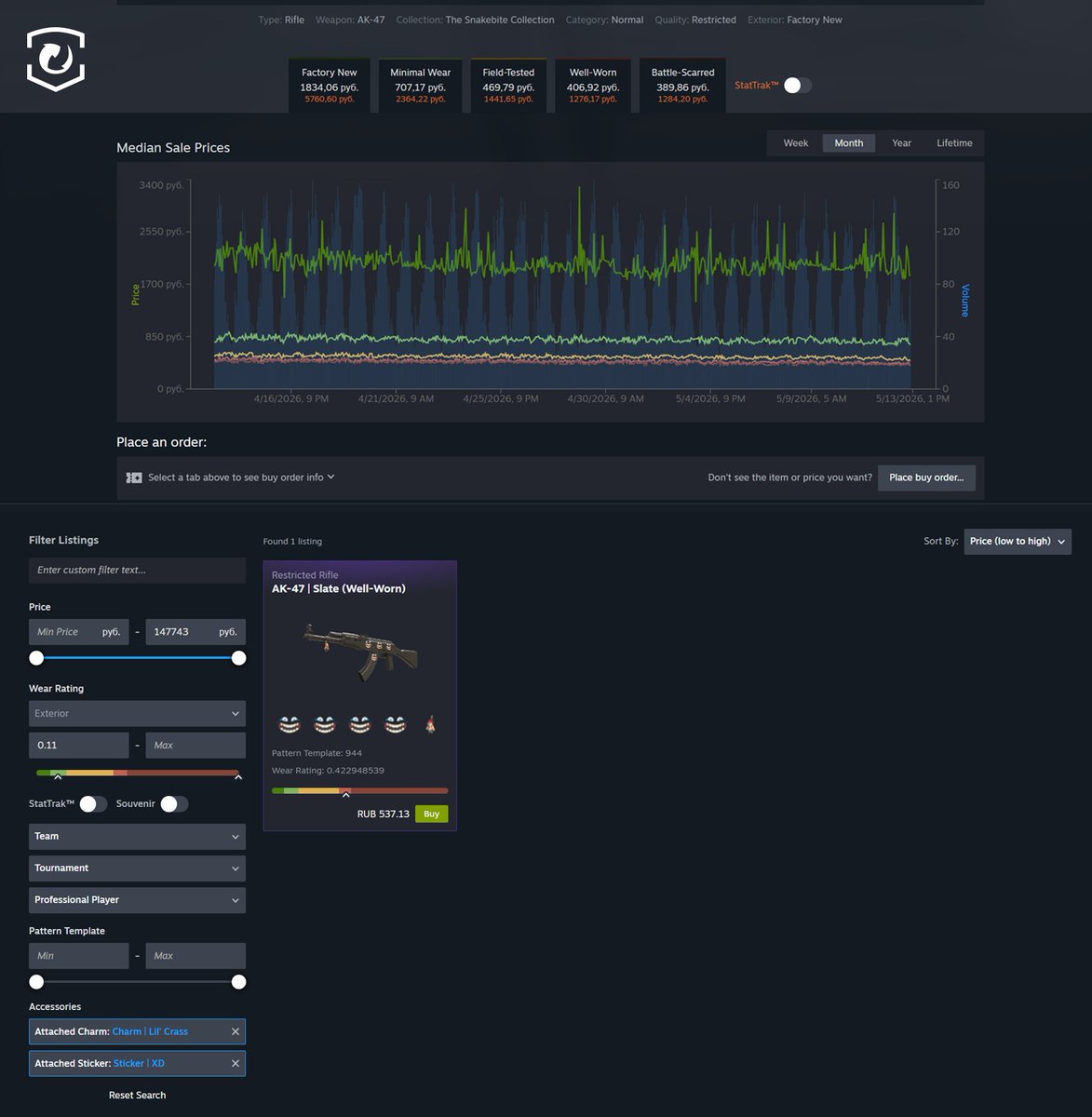
Task: Click the AK-47 | Slate (Well-Worn) title
Action: coord(339,588)
